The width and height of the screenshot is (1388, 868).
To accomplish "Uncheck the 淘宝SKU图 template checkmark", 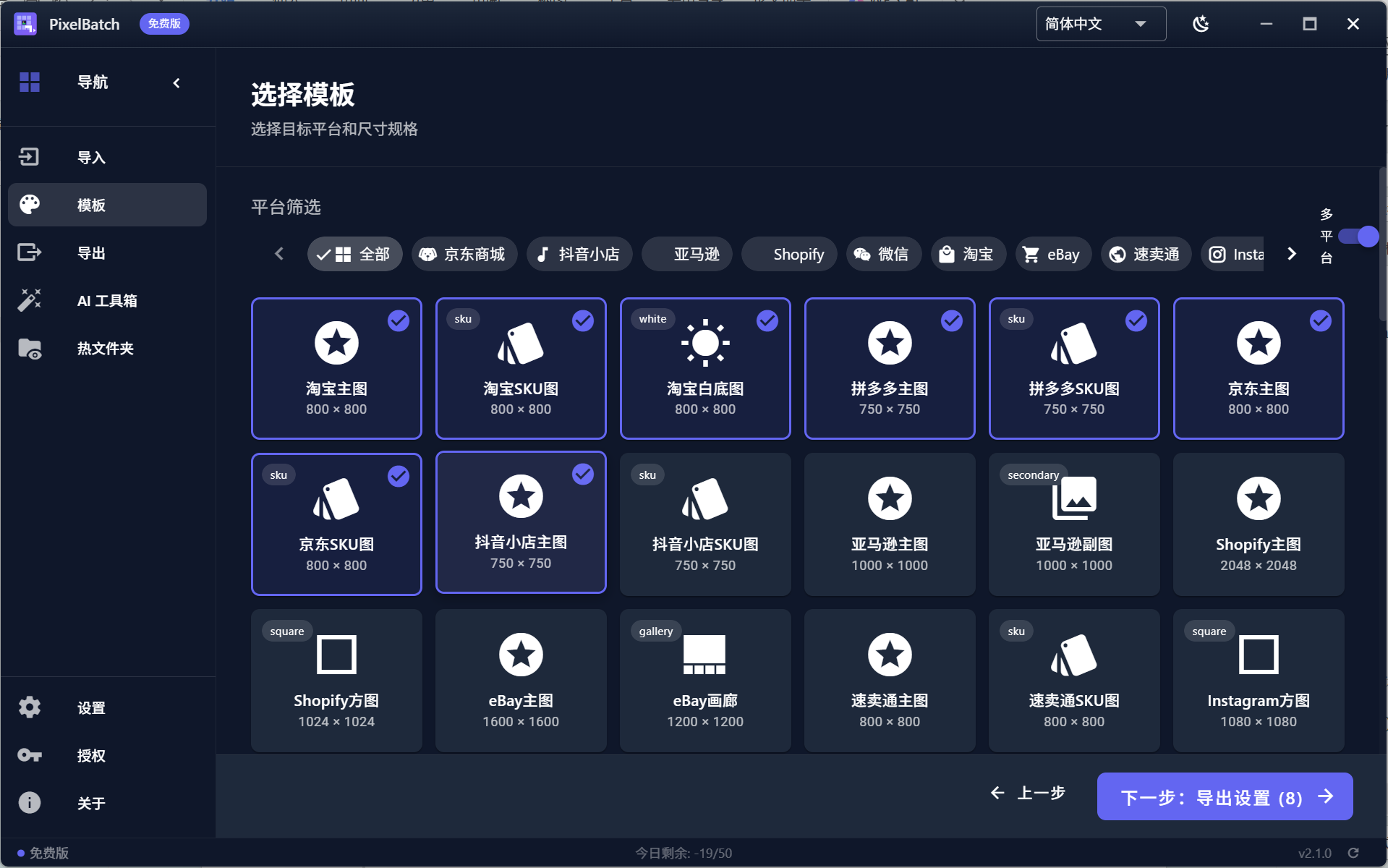I will click(583, 320).
